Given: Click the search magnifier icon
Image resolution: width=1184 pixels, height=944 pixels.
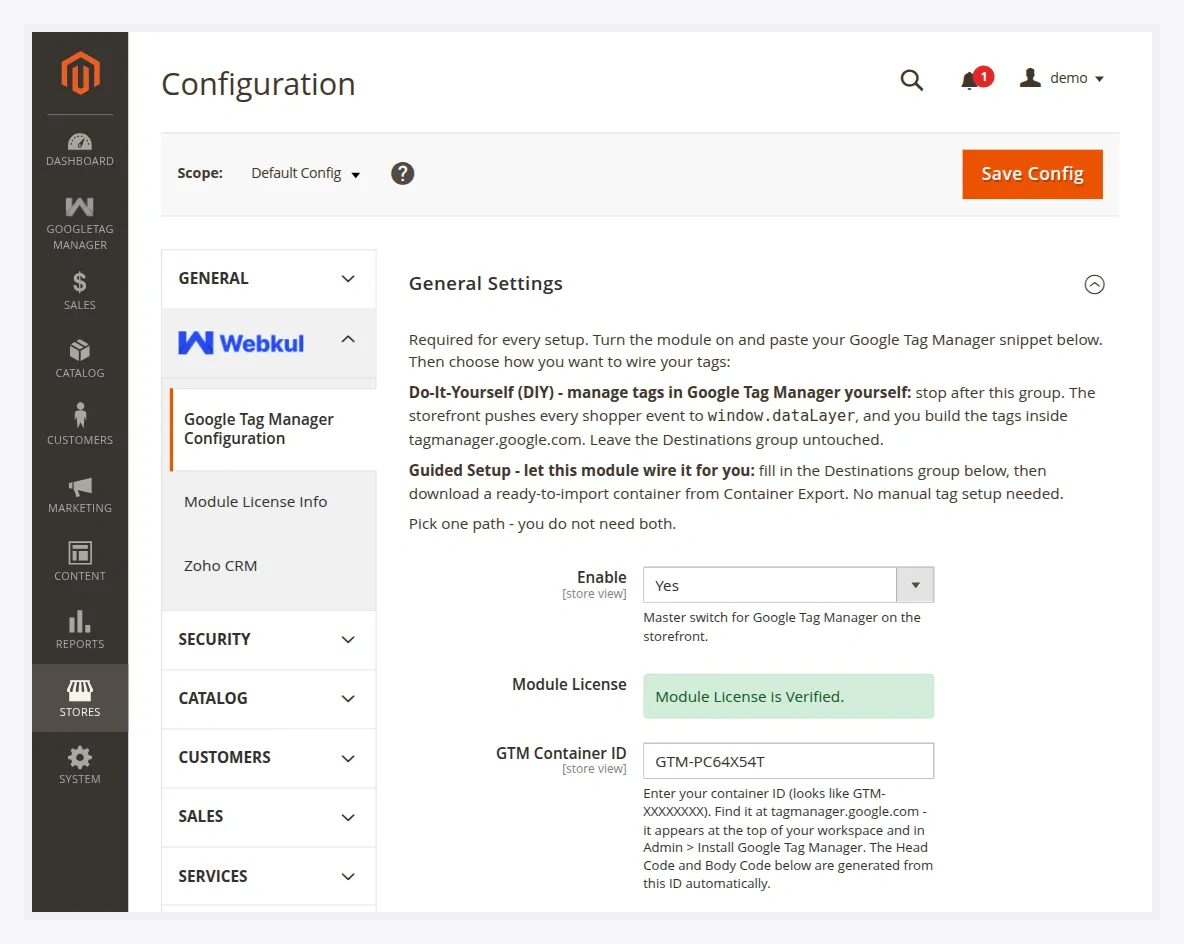Looking at the screenshot, I should pyautogui.click(x=911, y=79).
